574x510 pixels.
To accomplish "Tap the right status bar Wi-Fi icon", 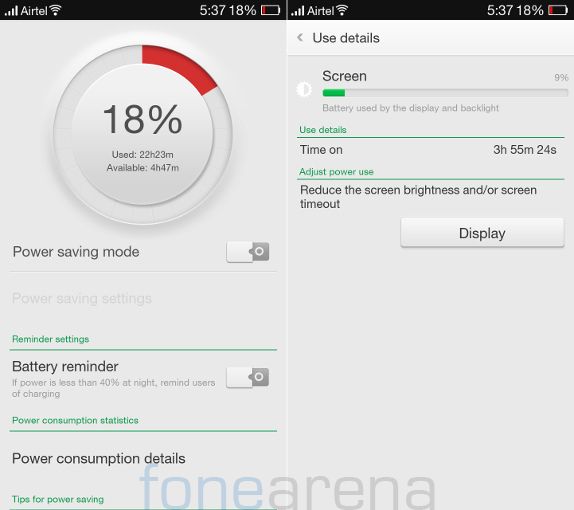I will click(342, 10).
